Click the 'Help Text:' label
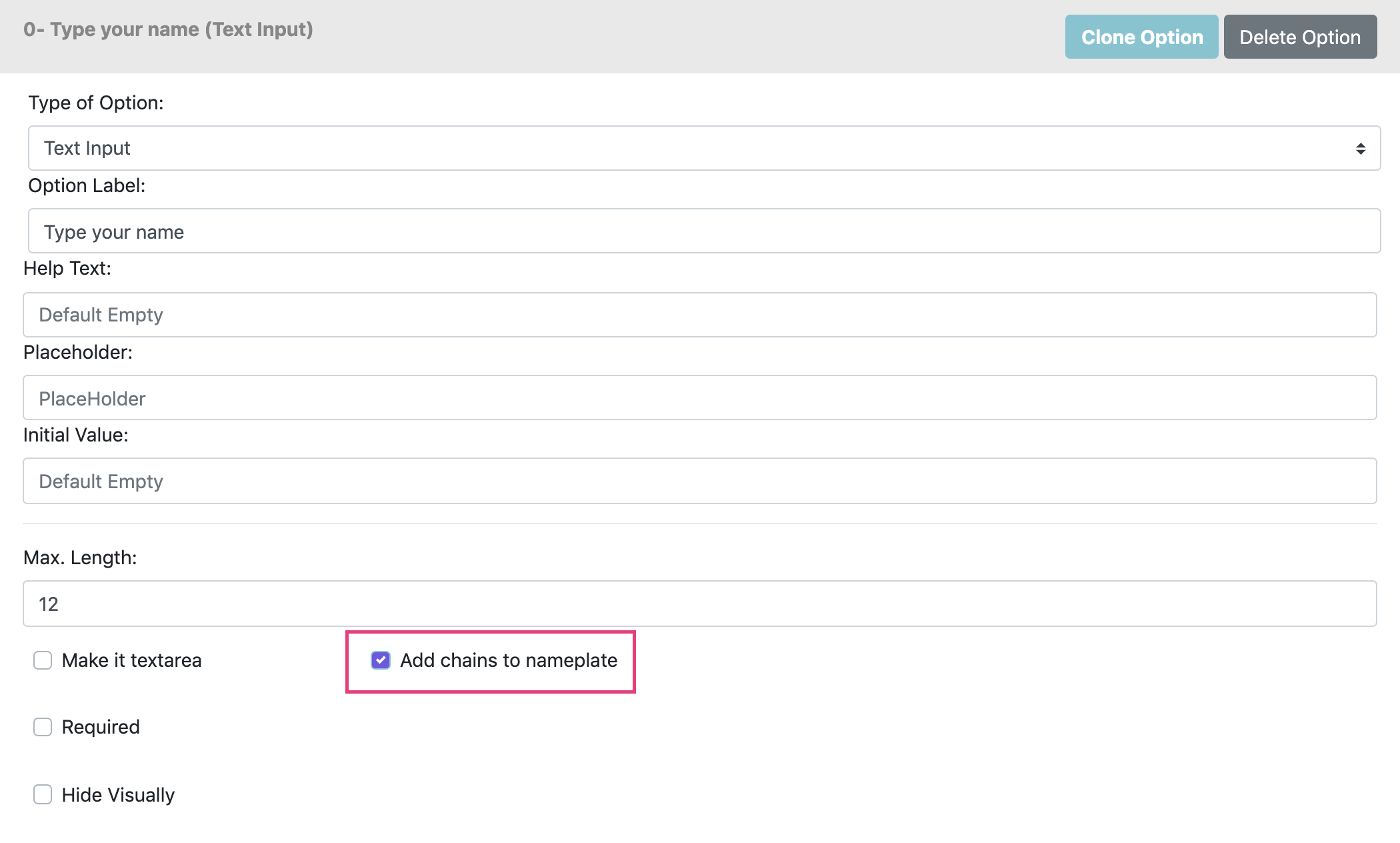1400x843 pixels. click(x=67, y=268)
